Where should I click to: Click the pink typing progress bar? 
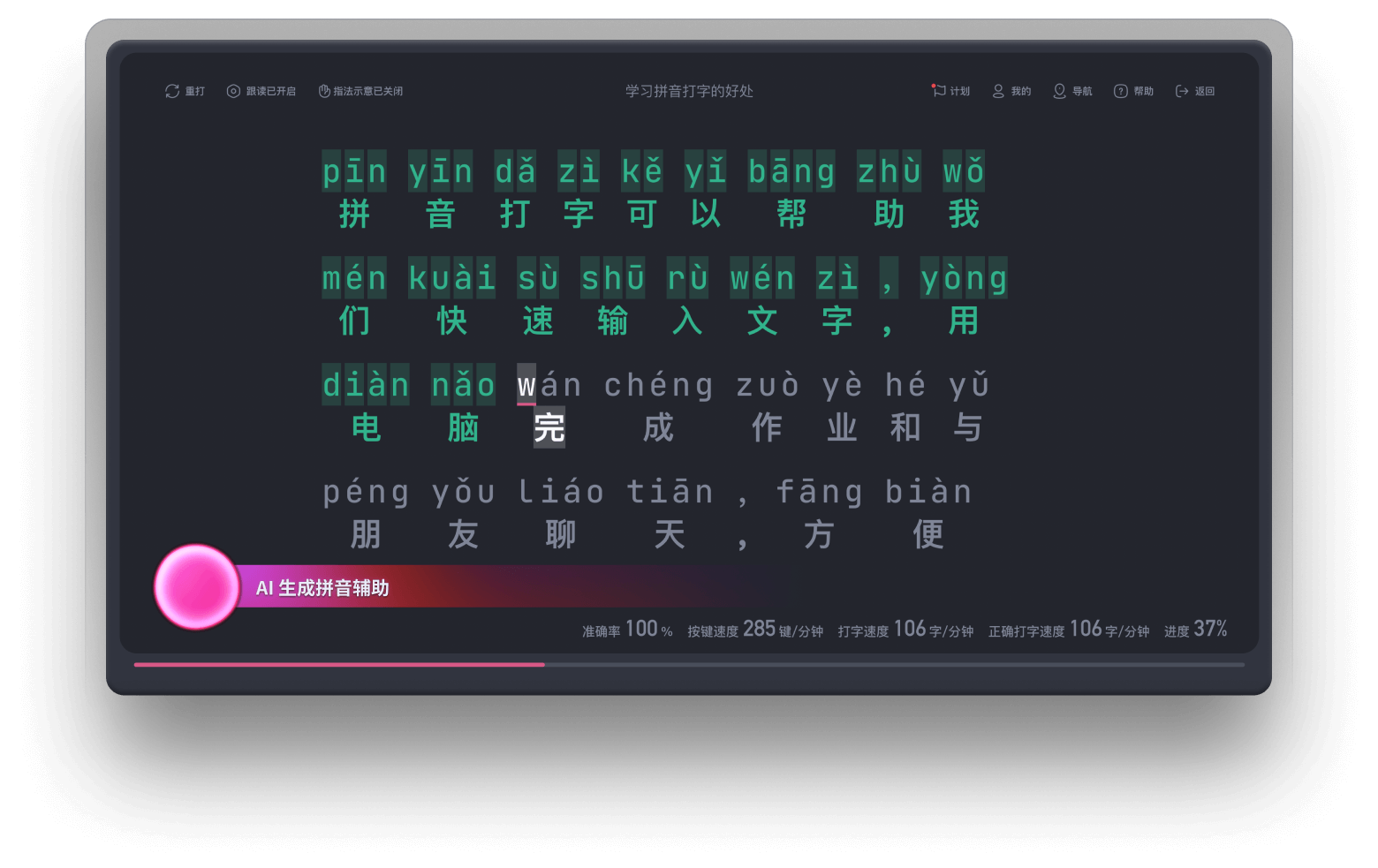[339, 664]
